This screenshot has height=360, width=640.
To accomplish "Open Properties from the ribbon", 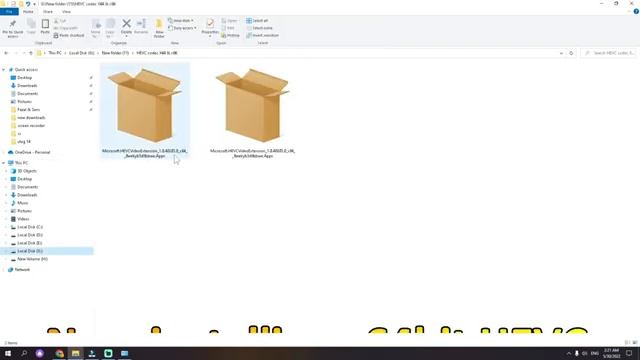I will (x=210, y=27).
